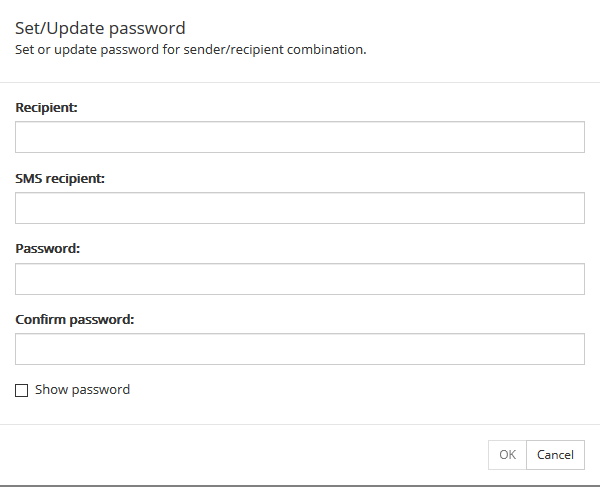Cancel the password dialog
Viewport: 600px width, 487px height.
(x=555, y=455)
